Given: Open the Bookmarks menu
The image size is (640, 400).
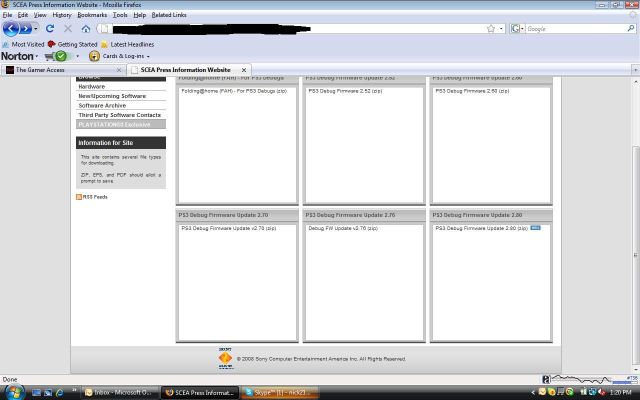Looking at the screenshot, I should click(x=92, y=15).
